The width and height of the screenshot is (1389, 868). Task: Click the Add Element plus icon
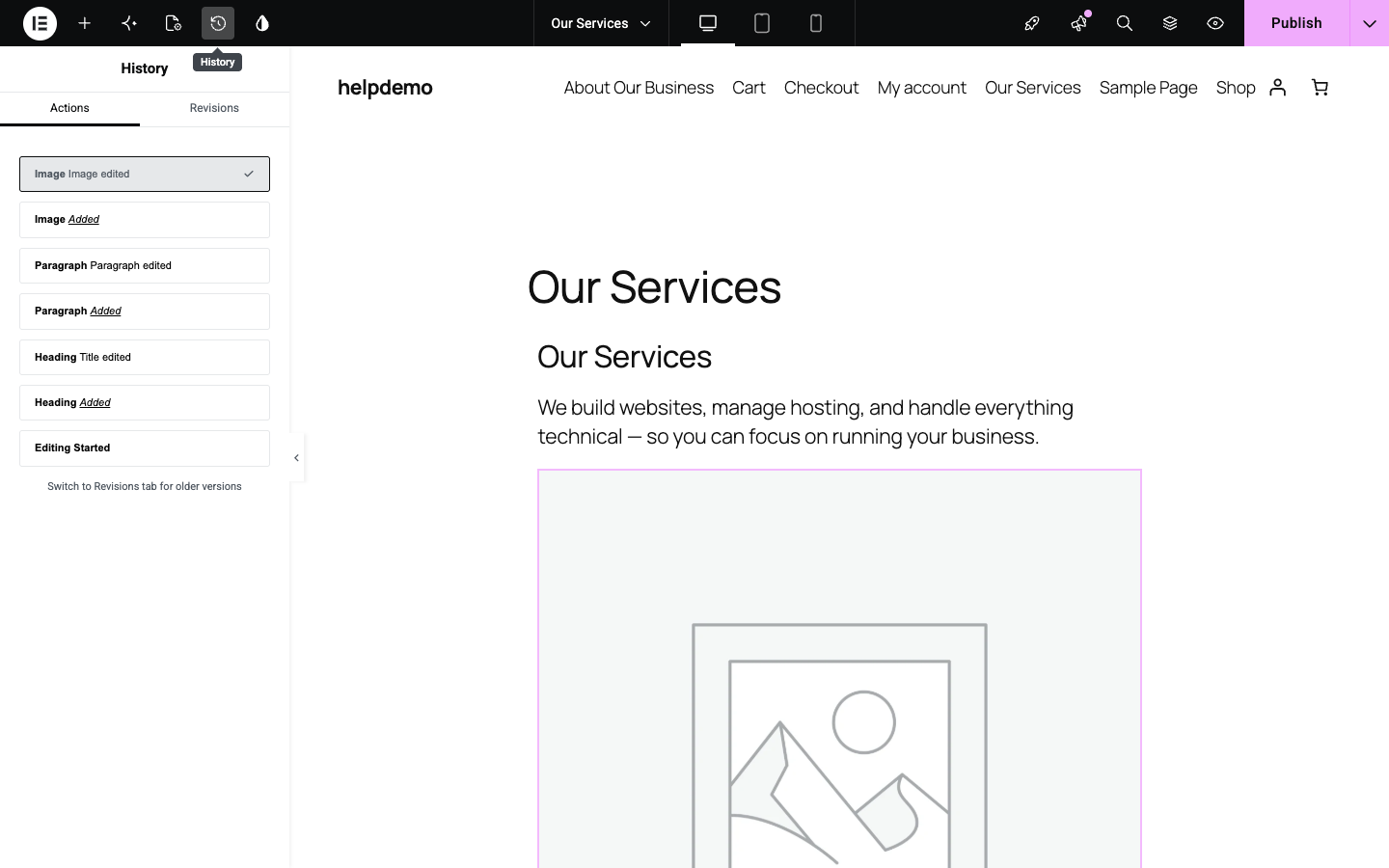click(85, 23)
